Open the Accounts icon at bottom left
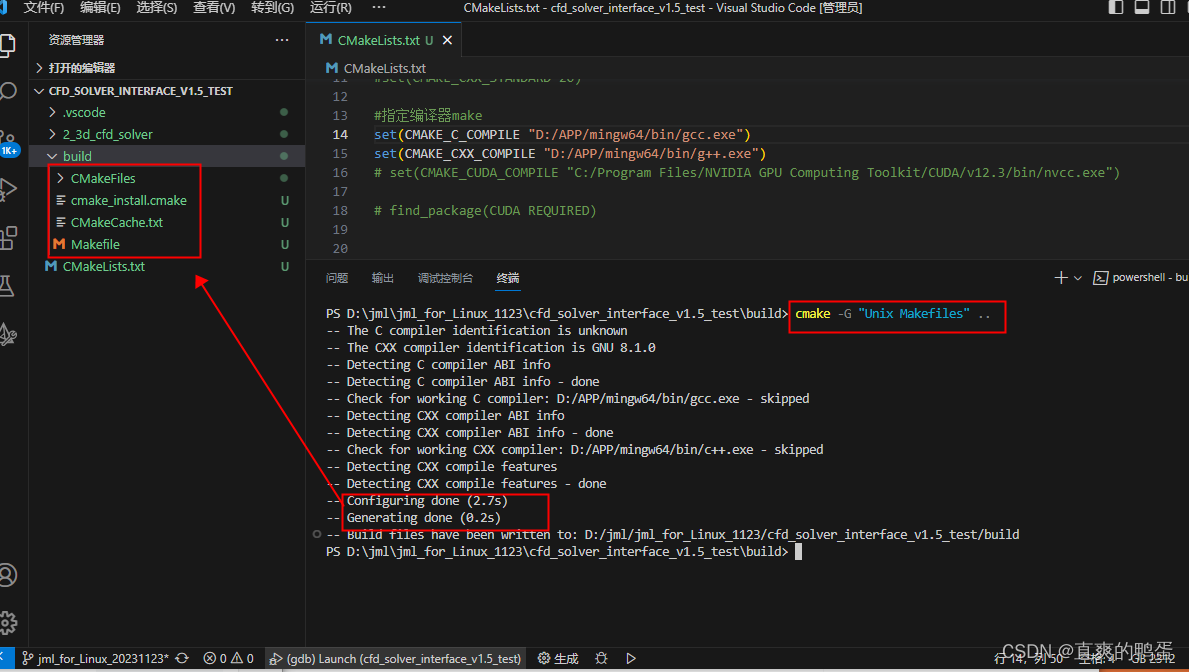This screenshot has width=1189, height=672. [10, 575]
